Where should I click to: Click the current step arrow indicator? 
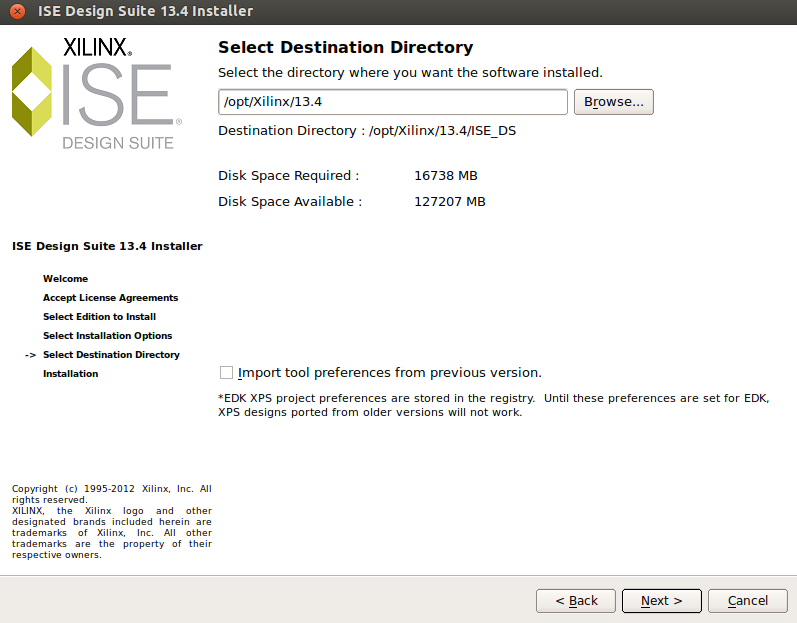click(x=30, y=355)
